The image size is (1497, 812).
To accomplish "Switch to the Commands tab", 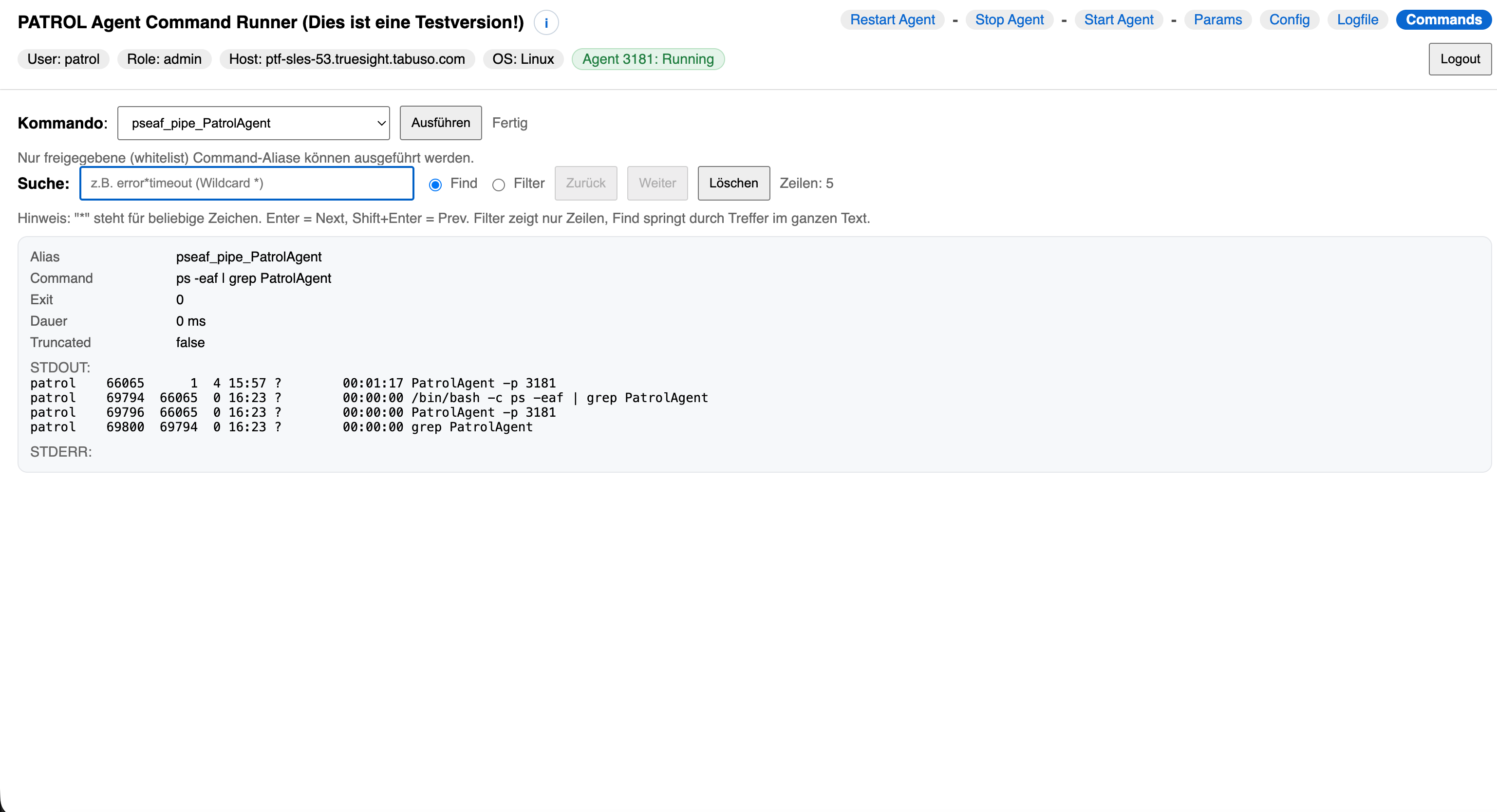I will pos(1443,20).
